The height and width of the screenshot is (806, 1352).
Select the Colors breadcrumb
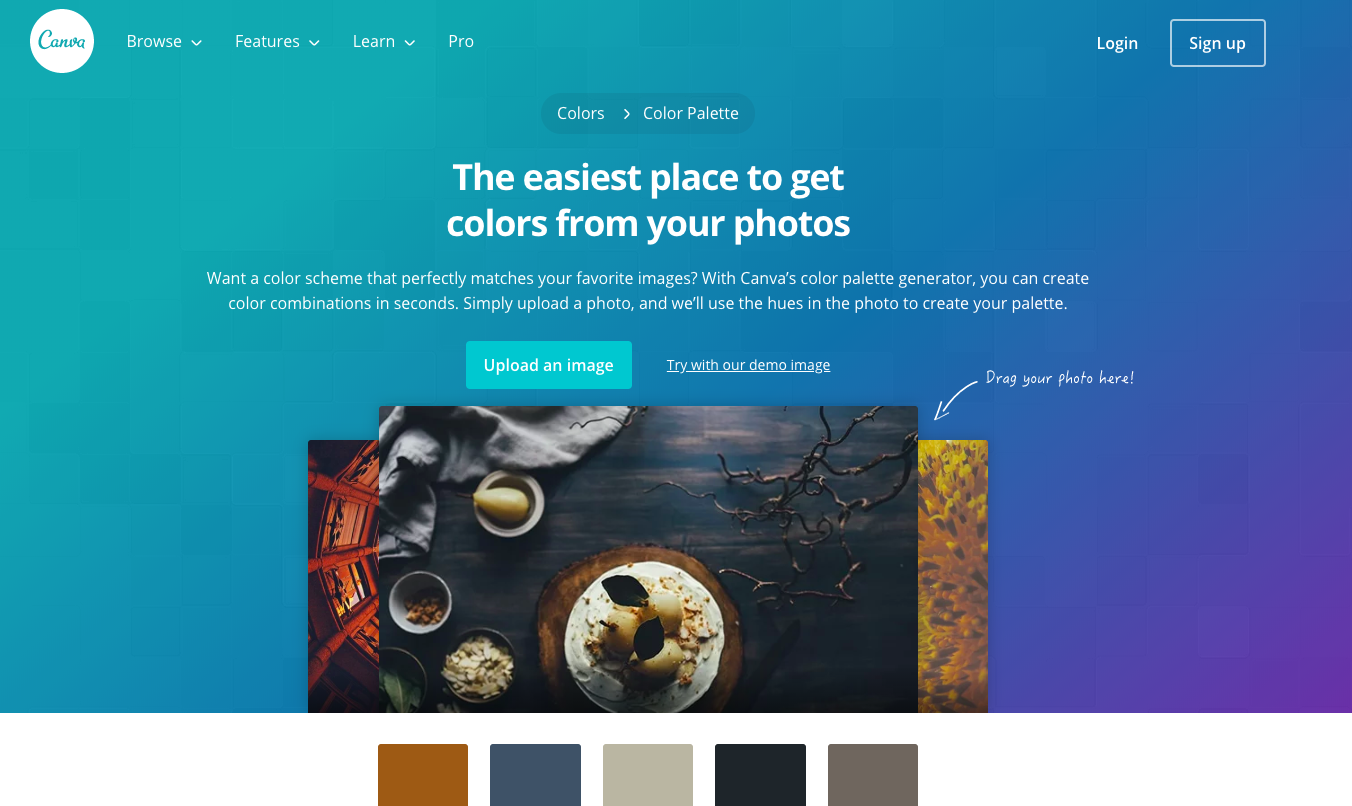tap(581, 114)
